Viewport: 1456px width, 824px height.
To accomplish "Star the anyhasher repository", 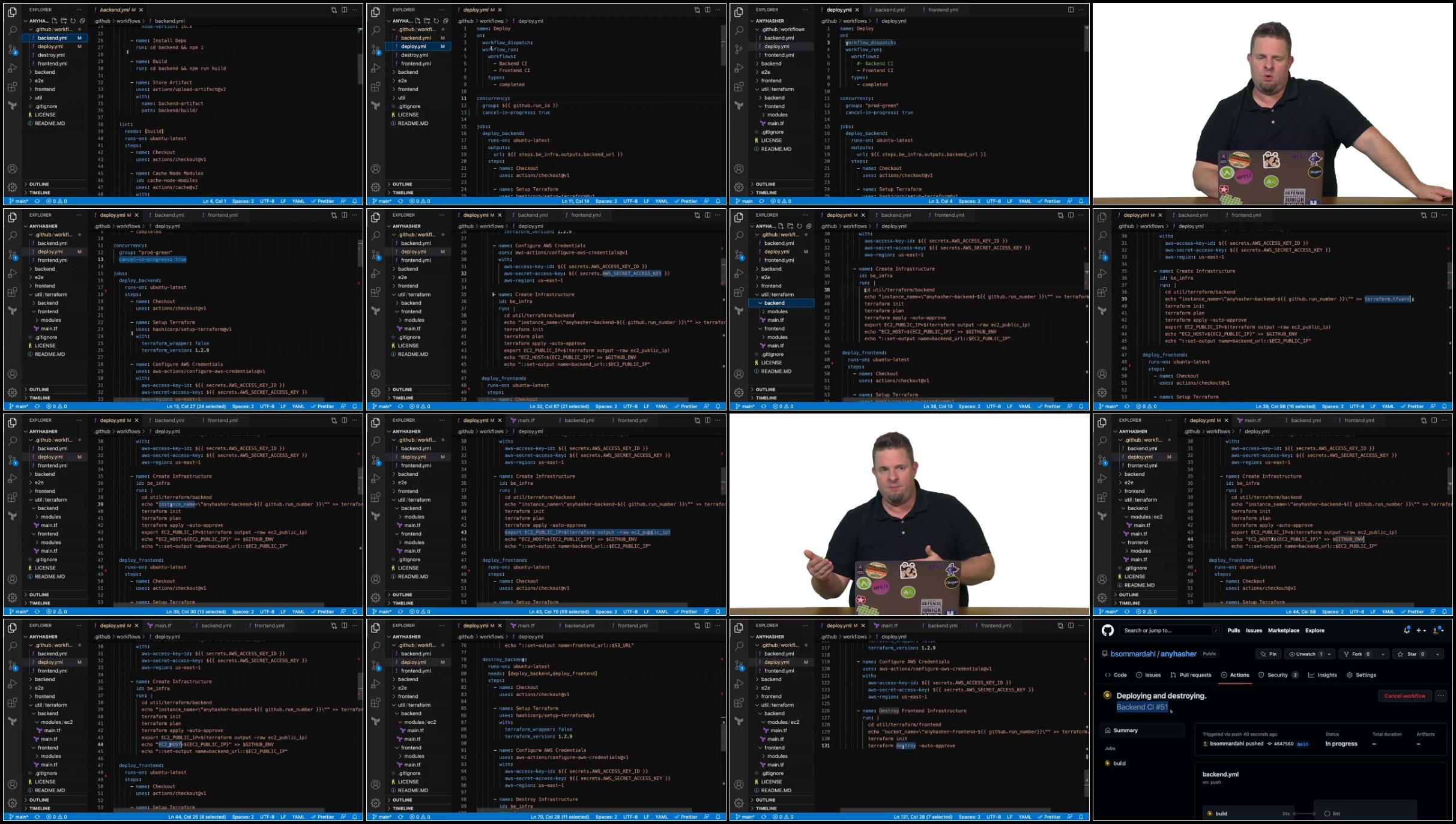I will click(1411, 654).
